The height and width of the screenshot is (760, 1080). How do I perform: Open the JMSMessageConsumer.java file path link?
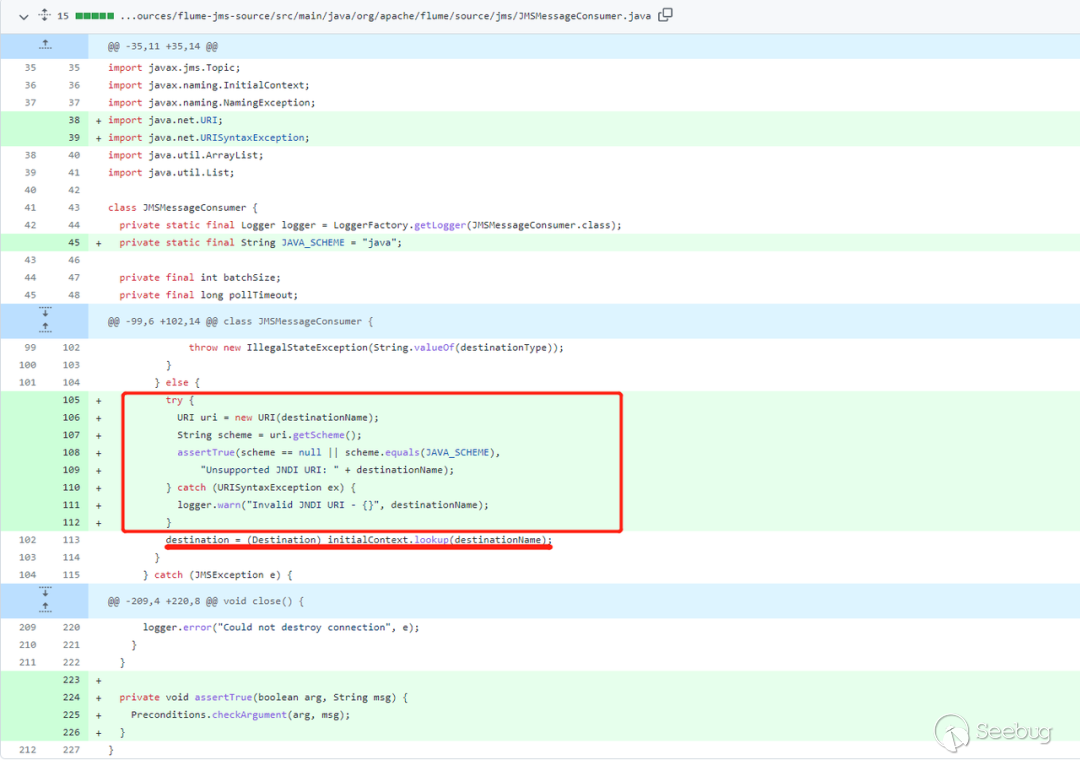click(384, 16)
